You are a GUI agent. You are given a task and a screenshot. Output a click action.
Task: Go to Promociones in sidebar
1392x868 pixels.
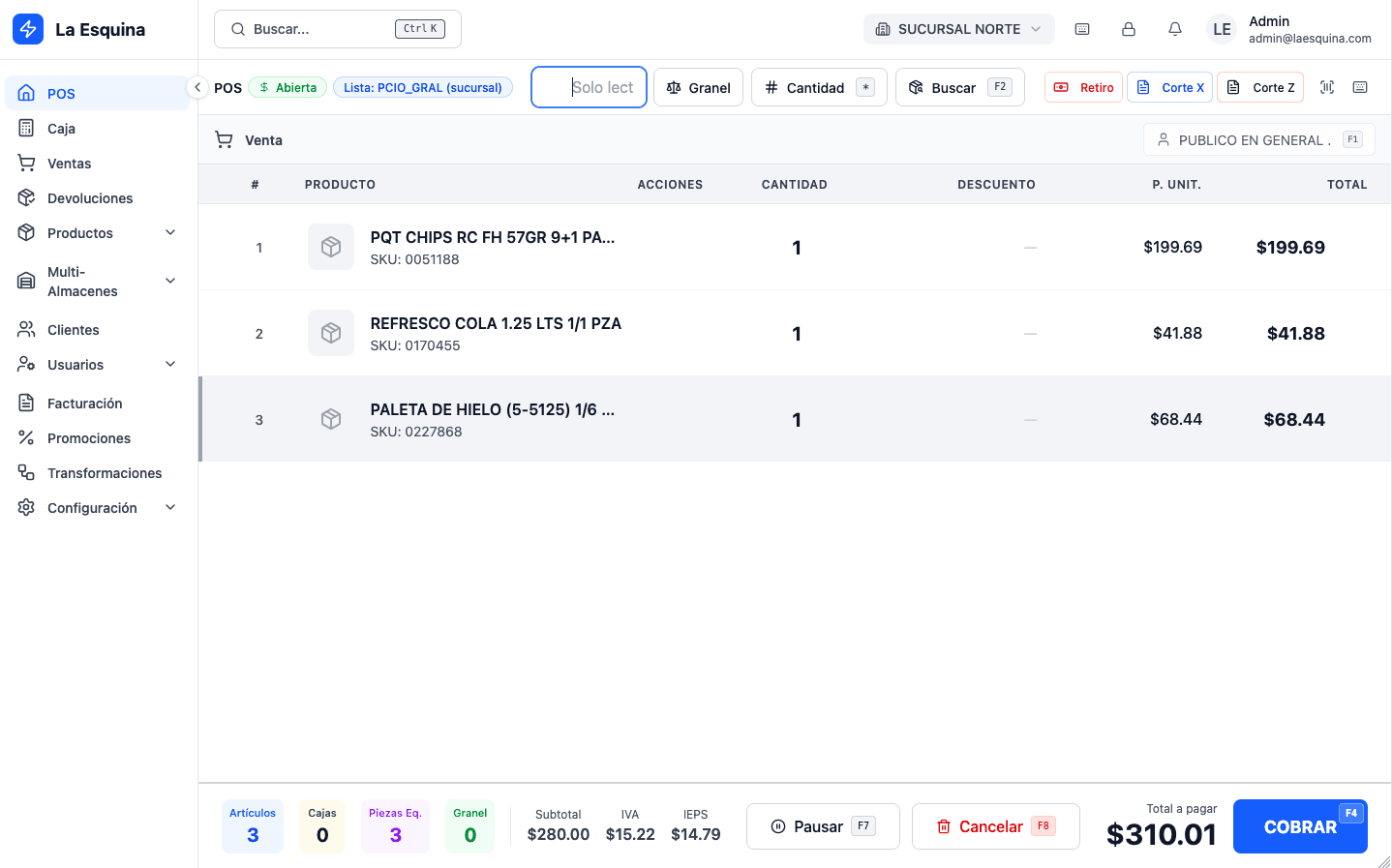(97, 437)
